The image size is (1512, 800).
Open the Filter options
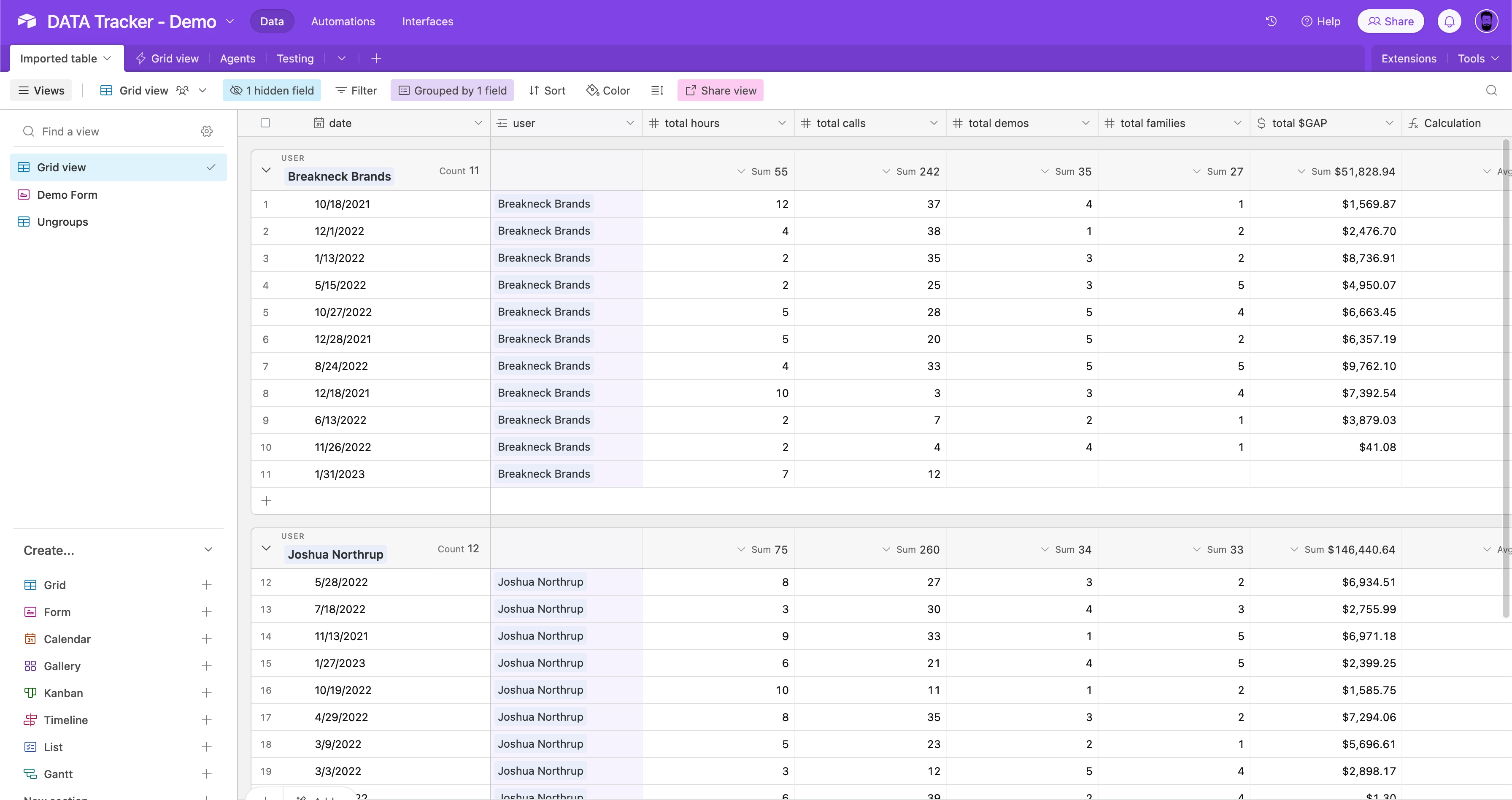coord(356,90)
